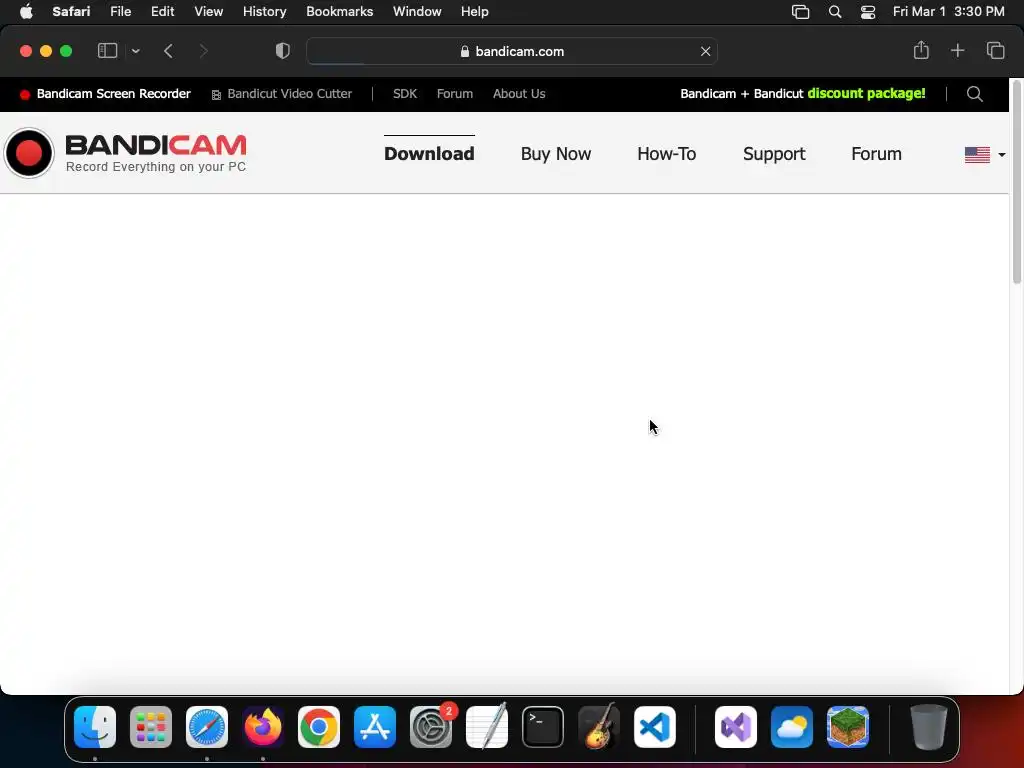This screenshot has width=1024, height=768.
Task: Open the View menu
Action: click(x=208, y=12)
